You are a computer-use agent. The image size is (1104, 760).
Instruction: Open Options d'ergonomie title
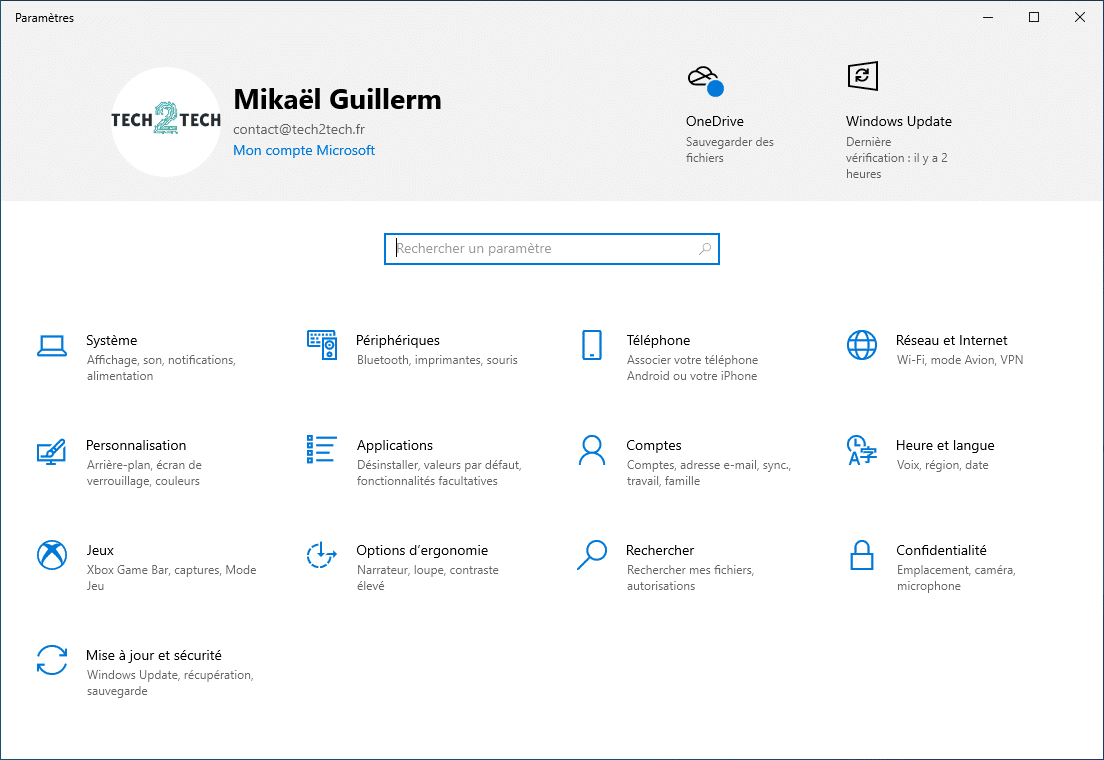tap(422, 550)
